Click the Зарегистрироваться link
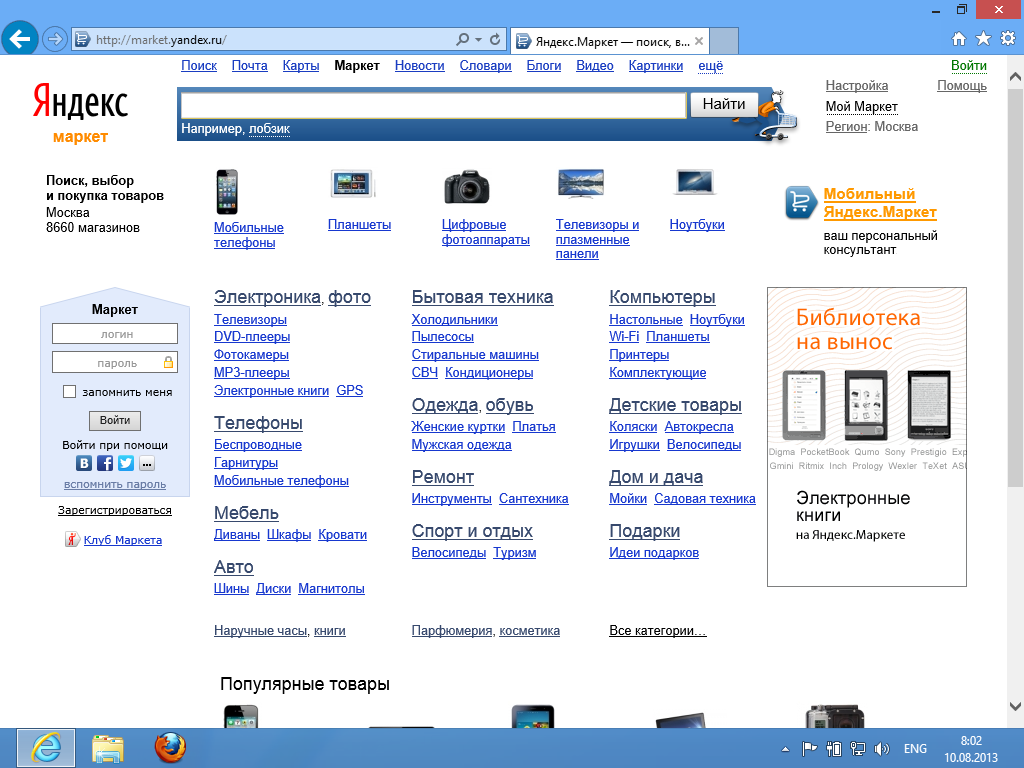This screenshot has height=768, width=1024. [115, 510]
